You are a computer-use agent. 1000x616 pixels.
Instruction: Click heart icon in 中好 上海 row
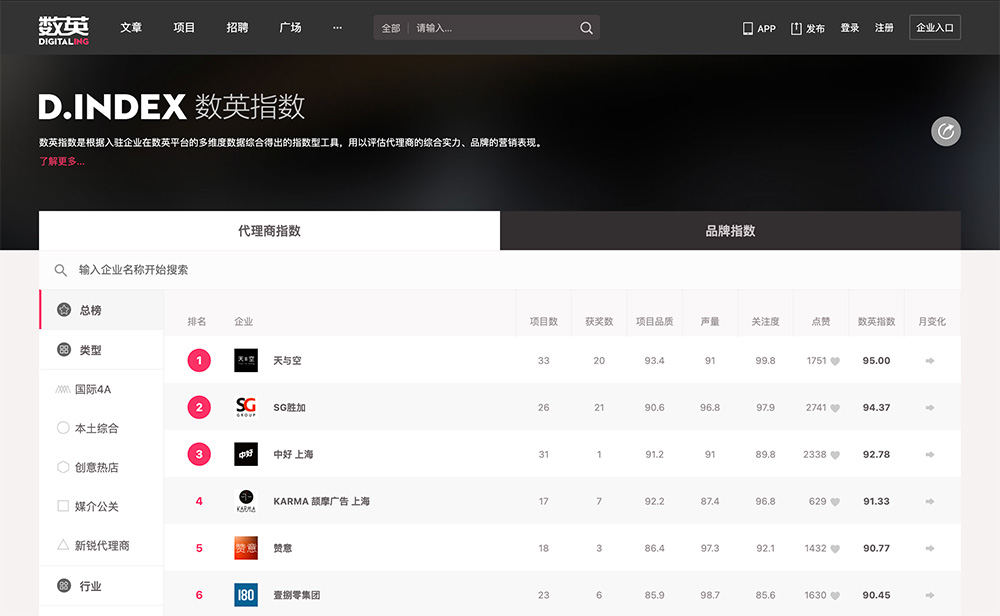(835, 455)
